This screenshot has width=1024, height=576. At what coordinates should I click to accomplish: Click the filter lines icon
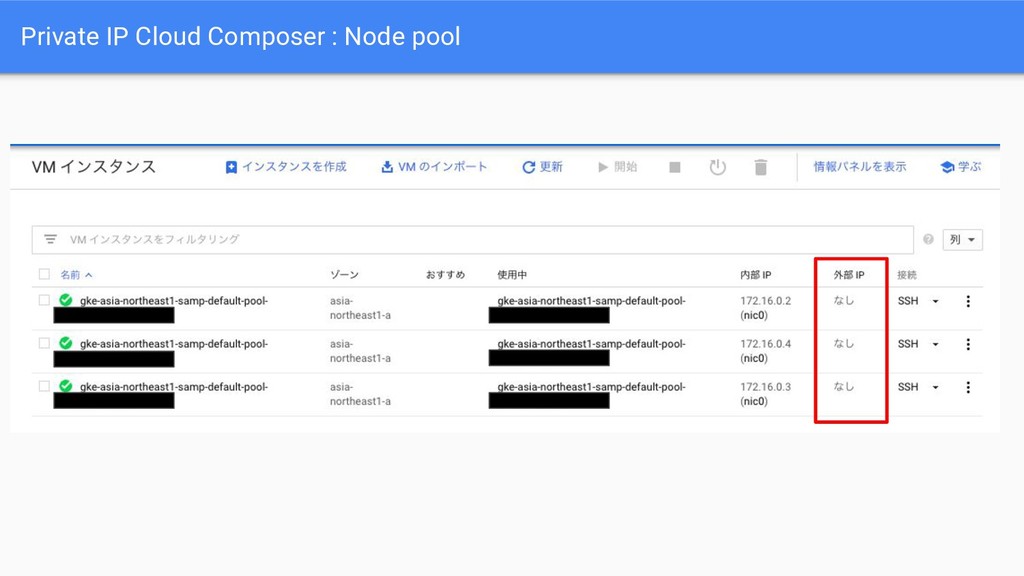pyautogui.click(x=50, y=240)
